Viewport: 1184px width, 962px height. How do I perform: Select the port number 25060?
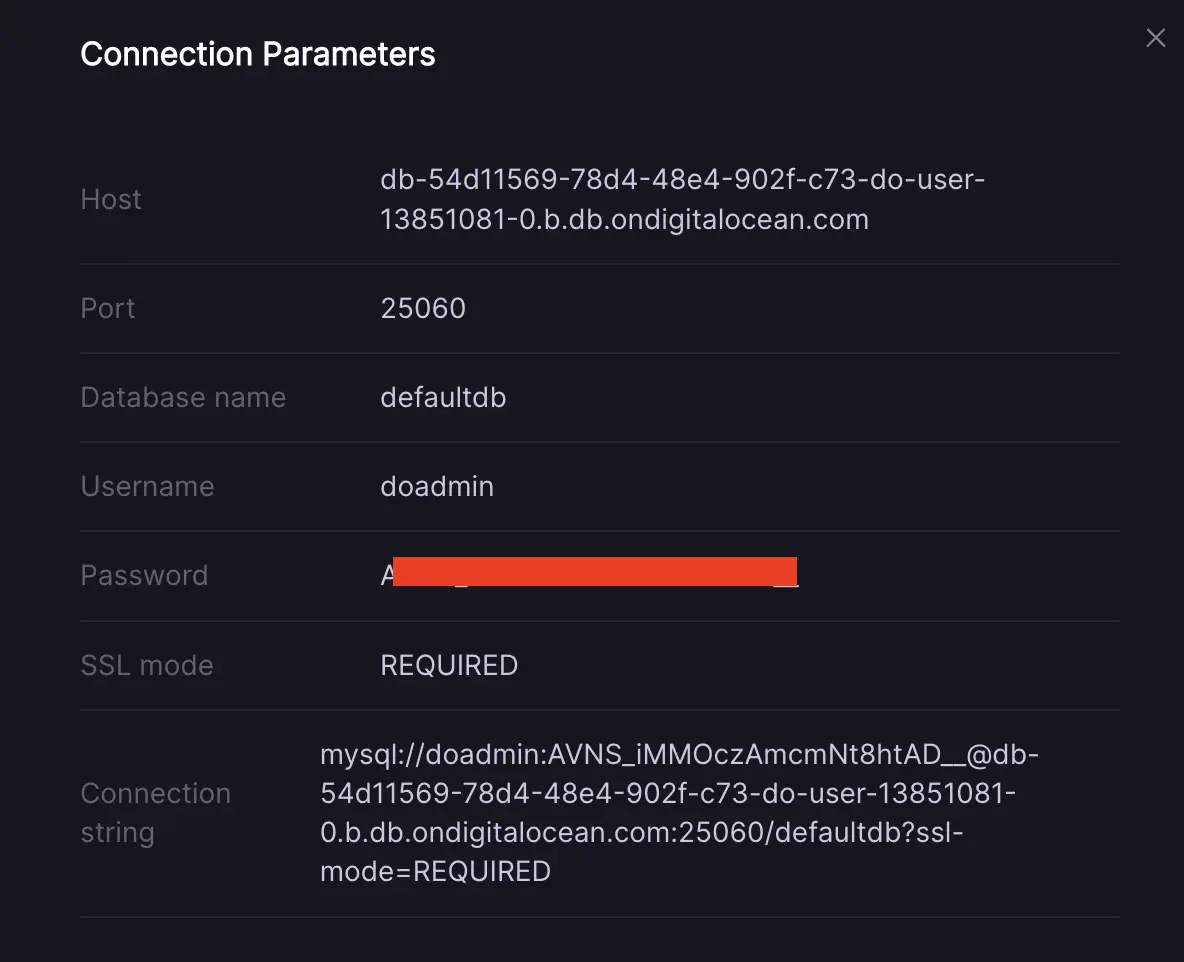[x=423, y=308]
